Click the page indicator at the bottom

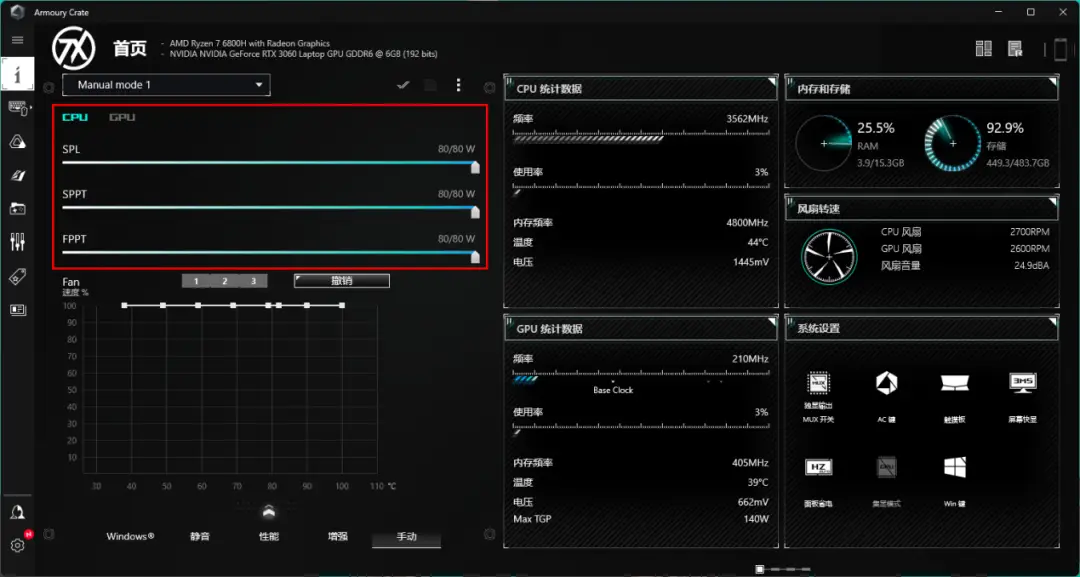tap(785, 569)
